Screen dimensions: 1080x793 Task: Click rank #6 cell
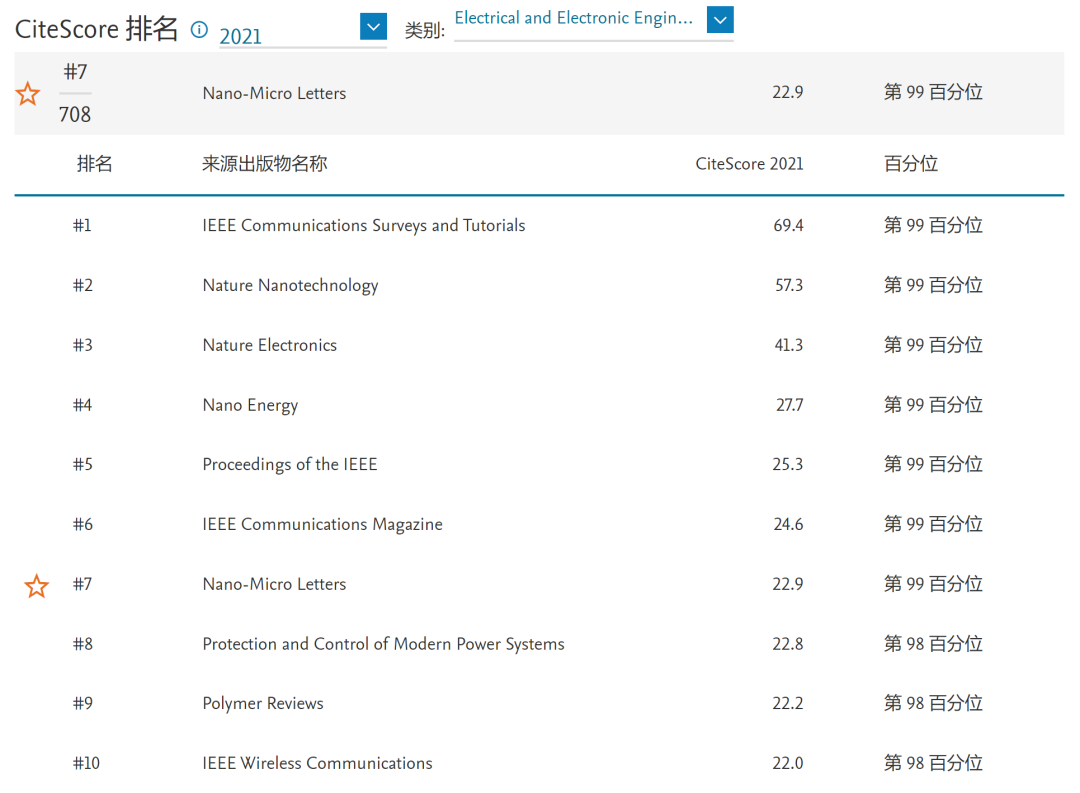(x=83, y=524)
